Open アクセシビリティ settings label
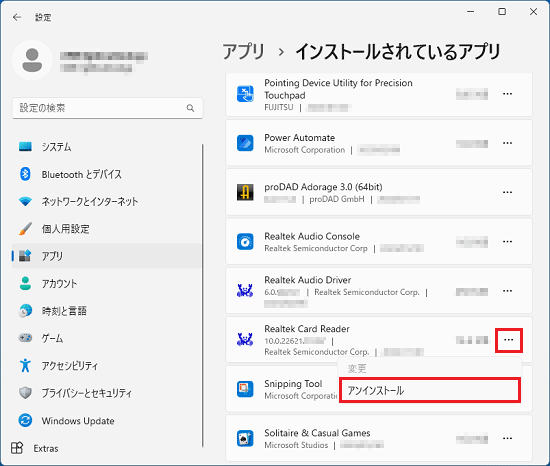The image size is (550, 466). coord(69,366)
